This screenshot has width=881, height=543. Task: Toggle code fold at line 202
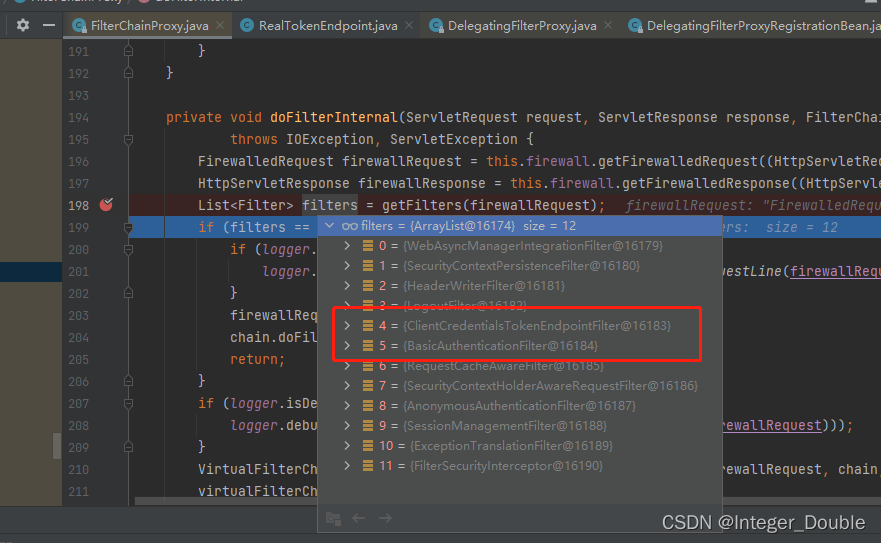coord(128,293)
